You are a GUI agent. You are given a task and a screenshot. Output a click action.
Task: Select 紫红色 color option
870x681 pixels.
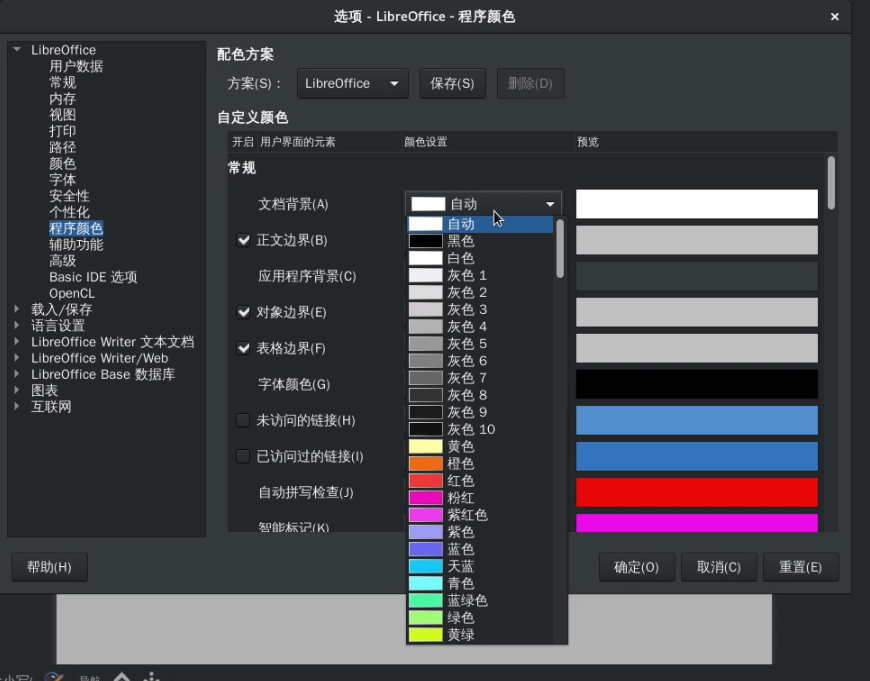[480, 515]
